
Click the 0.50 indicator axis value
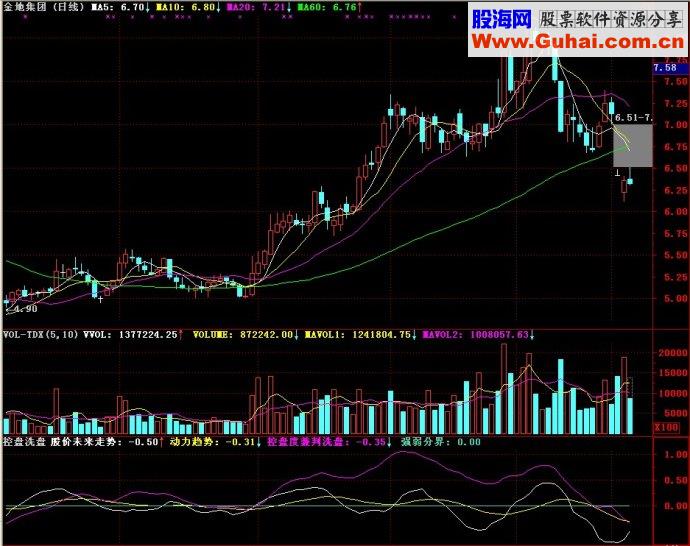pyautogui.click(x=675, y=480)
